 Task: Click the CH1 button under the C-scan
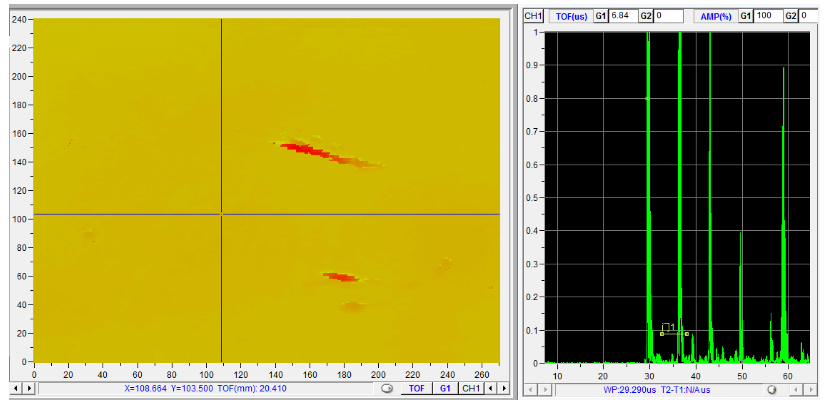click(x=471, y=389)
